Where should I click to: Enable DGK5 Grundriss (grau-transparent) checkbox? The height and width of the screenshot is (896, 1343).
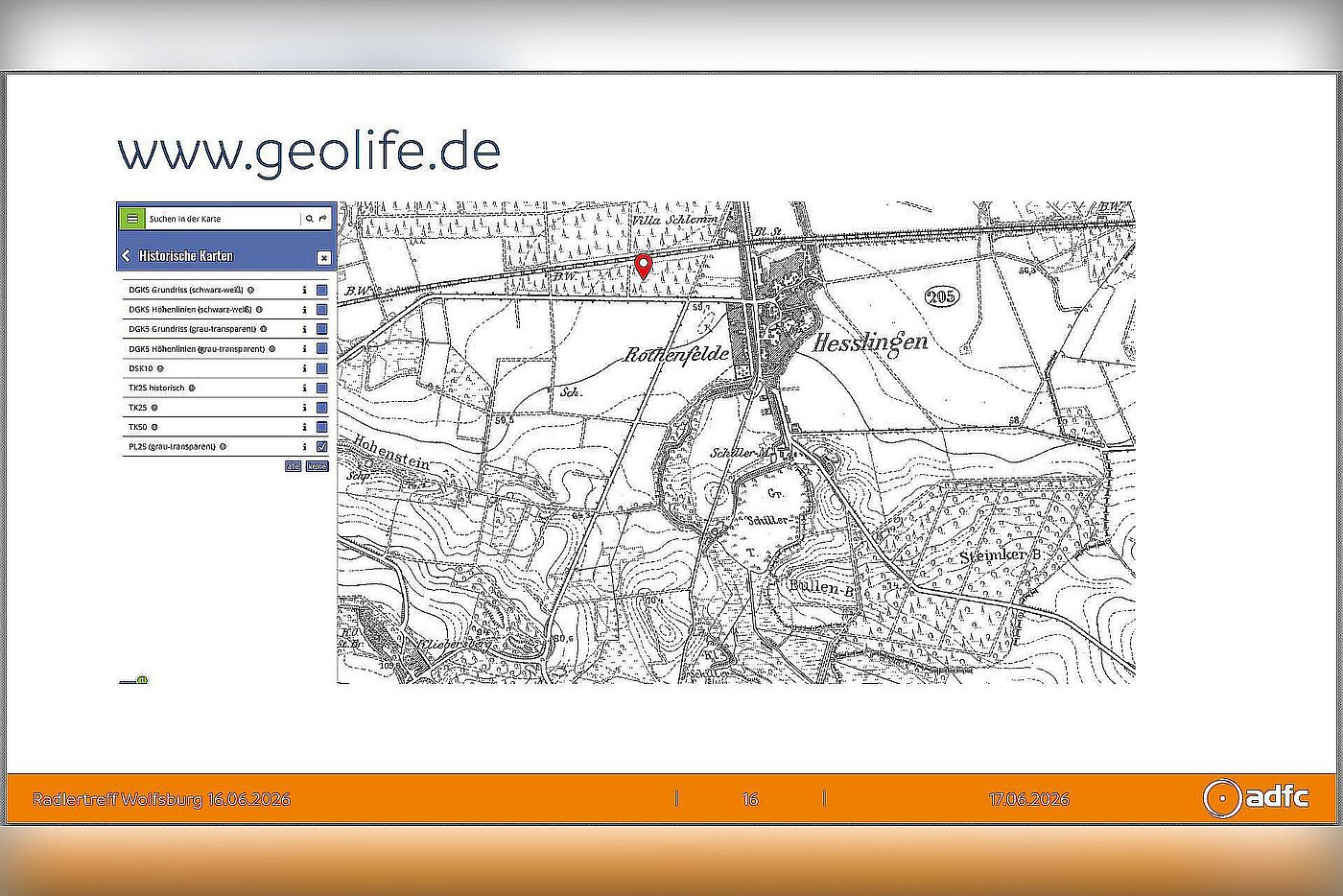click(322, 329)
